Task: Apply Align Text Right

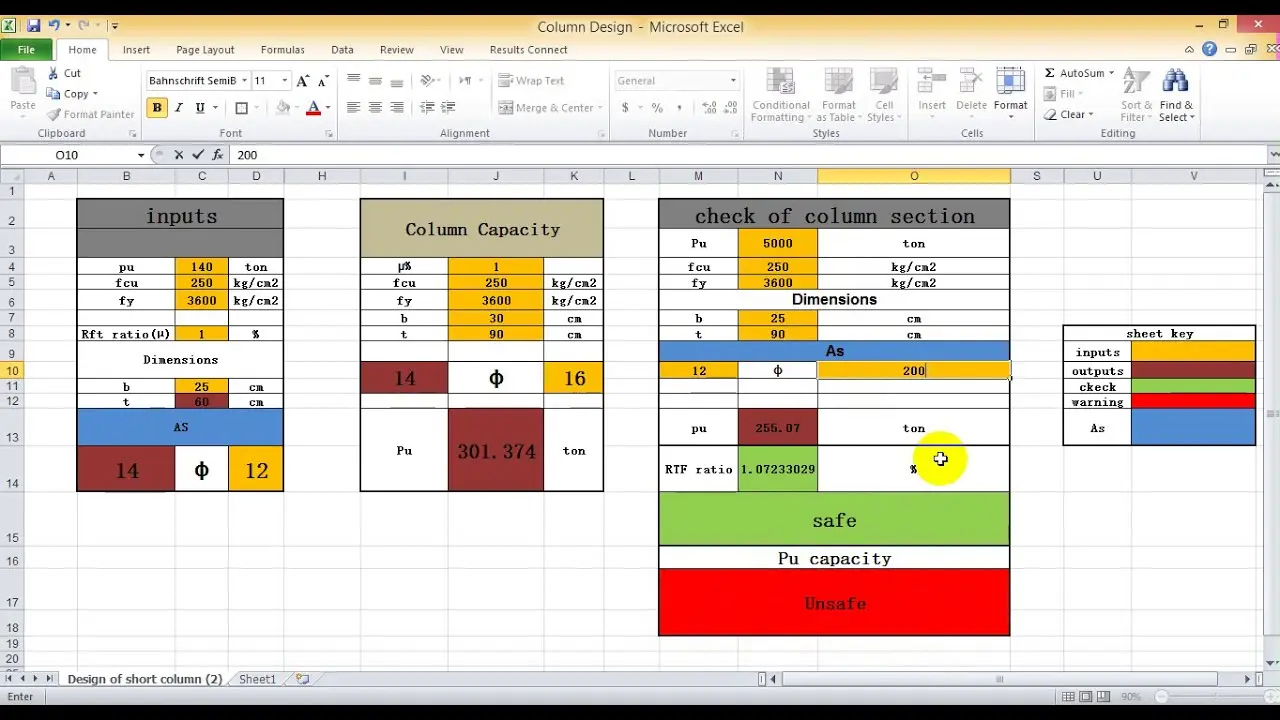Action: click(397, 108)
